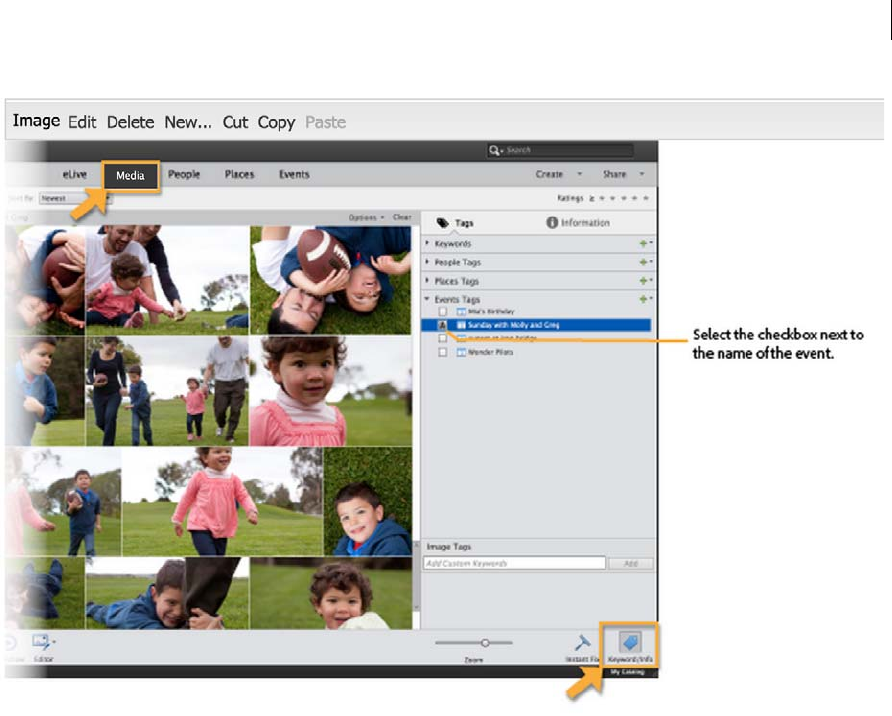The width and height of the screenshot is (892, 716).
Task: Click Copy in the top bar
Action: (x=276, y=122)
